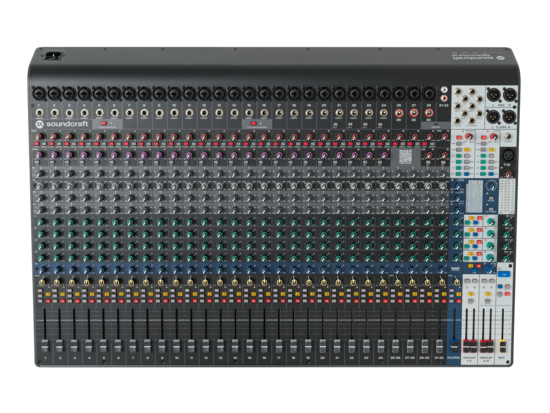Click the channel 1 fader
550x413 pixels.
pyautogui.click(x=44, y=346)
